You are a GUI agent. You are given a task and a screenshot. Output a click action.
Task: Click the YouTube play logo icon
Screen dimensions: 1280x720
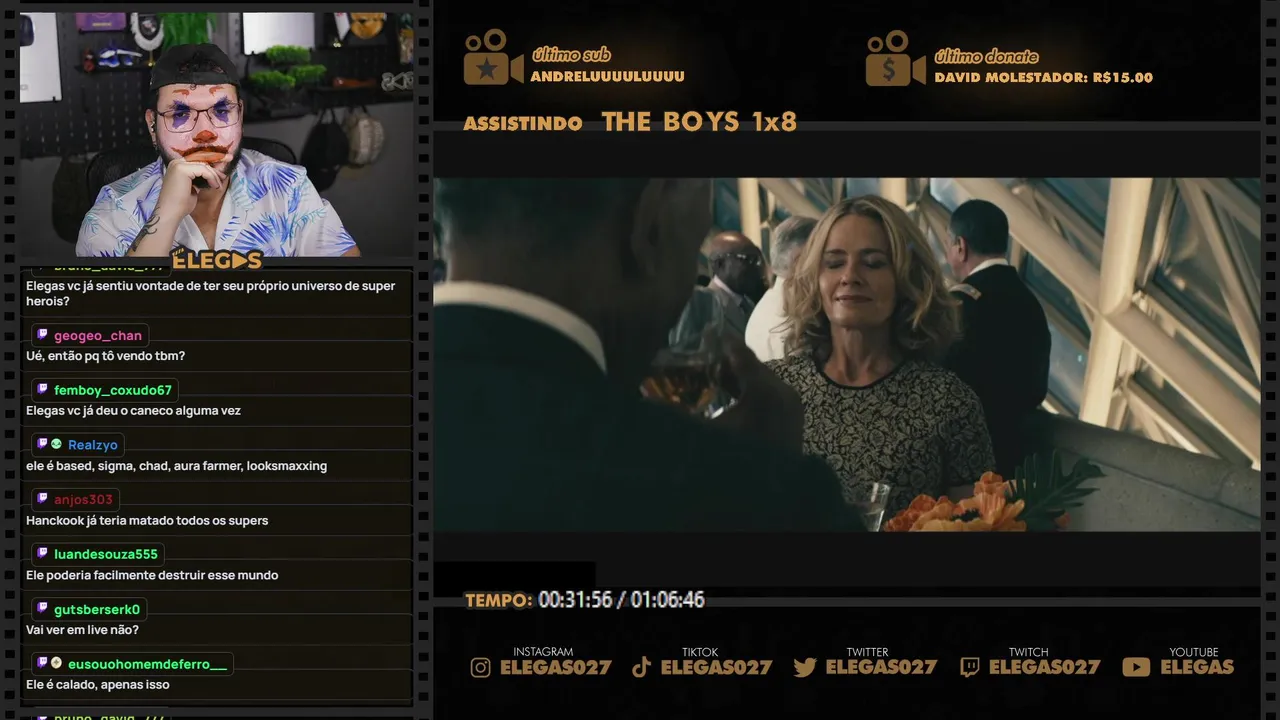(1136, 667)
